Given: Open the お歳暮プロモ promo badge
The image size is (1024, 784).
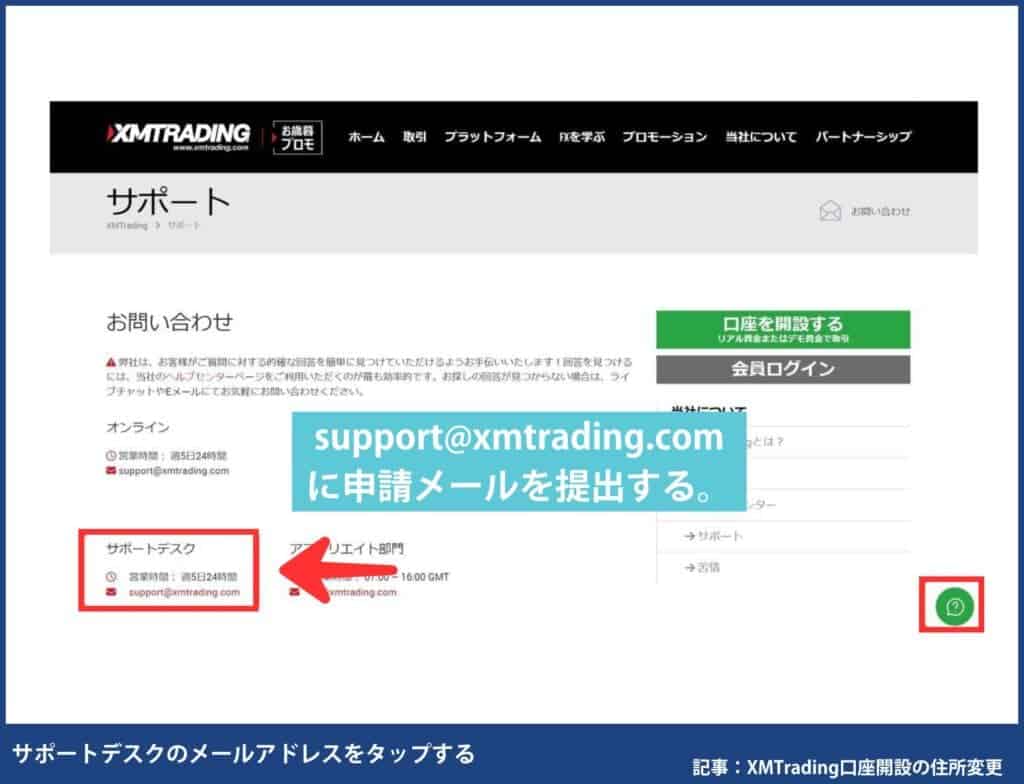Looking at the screenshot, I should point(297,137).
